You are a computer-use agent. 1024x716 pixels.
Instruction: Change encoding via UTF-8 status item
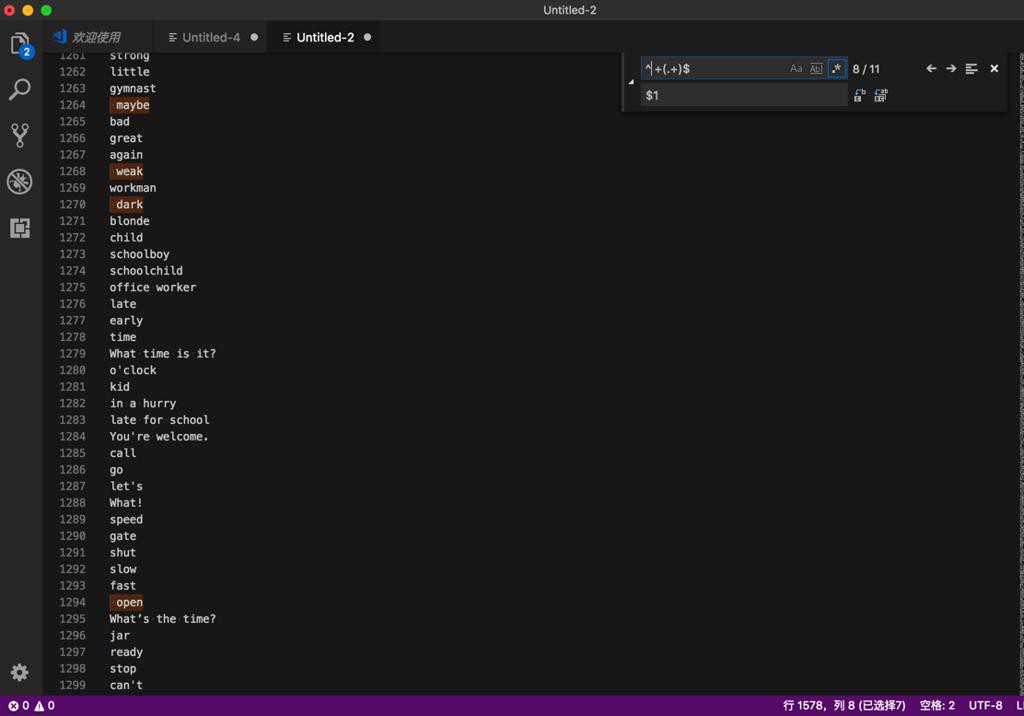(985, 706)
